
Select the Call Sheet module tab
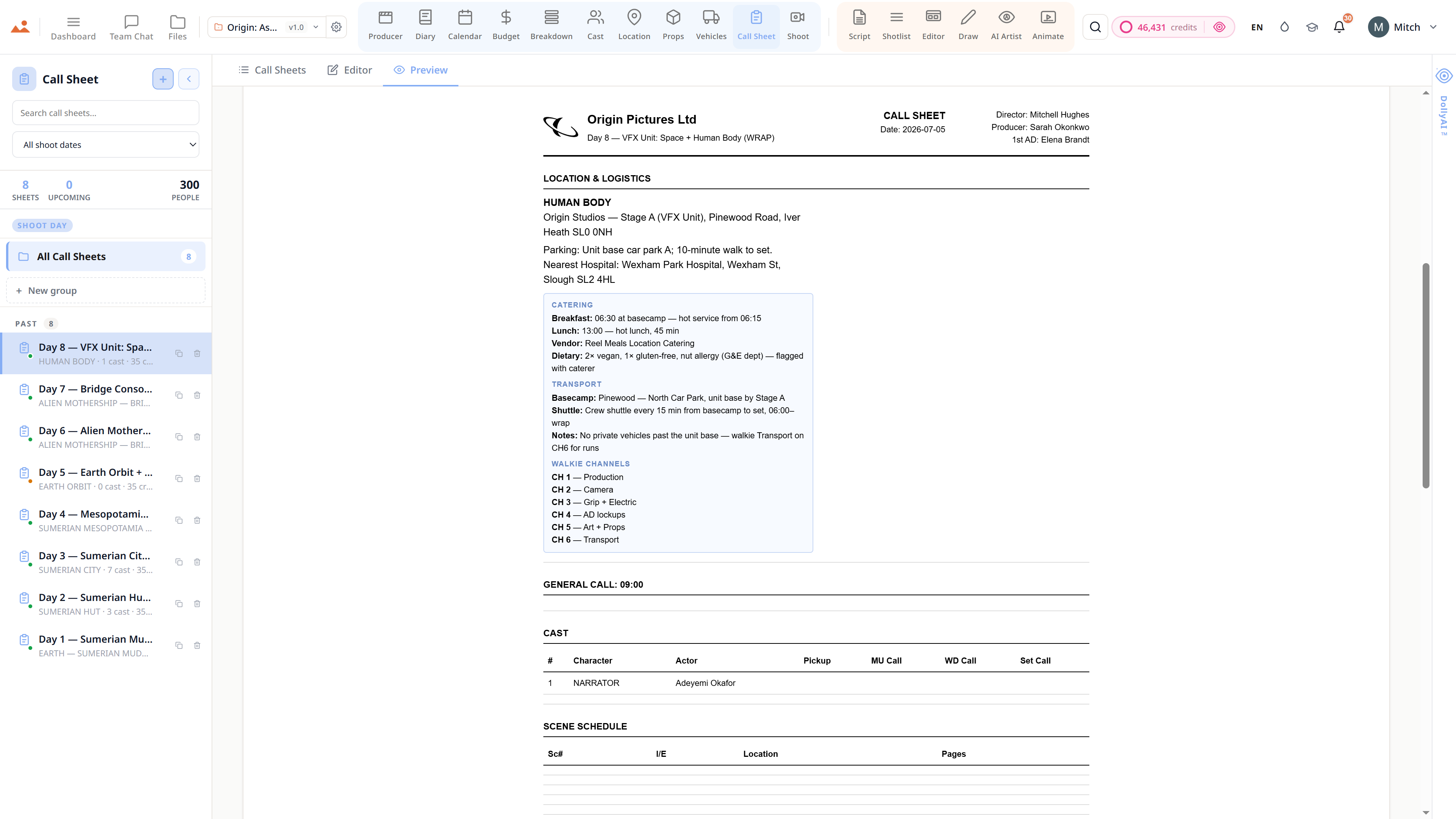tap(756, 27)
